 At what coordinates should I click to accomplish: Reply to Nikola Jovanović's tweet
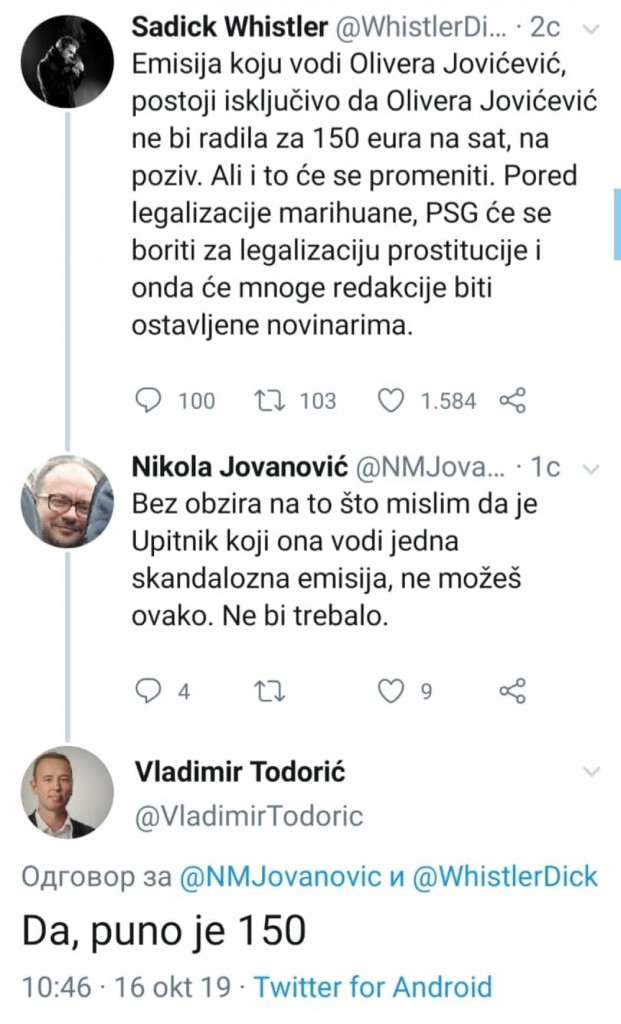click(146, 689)
